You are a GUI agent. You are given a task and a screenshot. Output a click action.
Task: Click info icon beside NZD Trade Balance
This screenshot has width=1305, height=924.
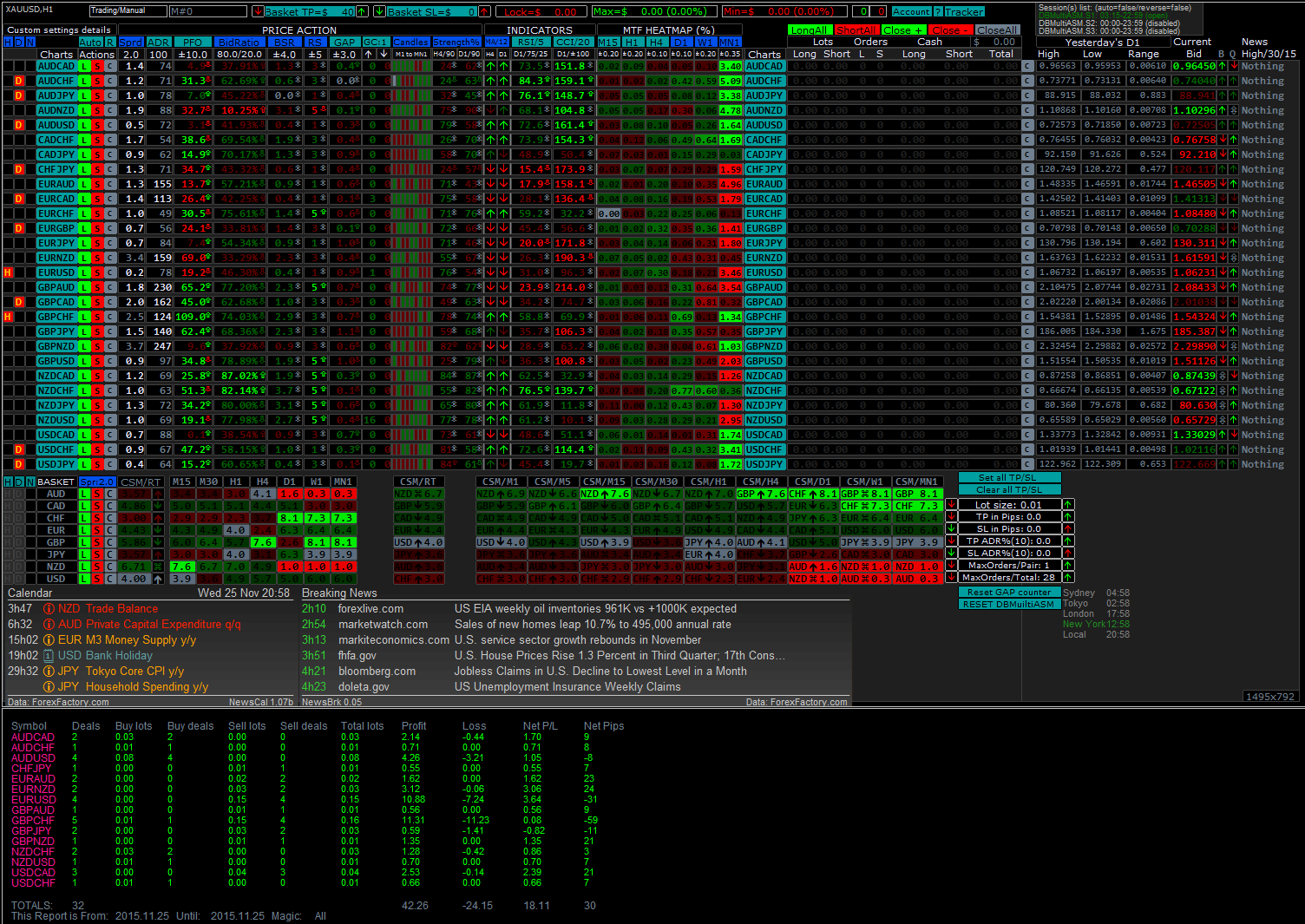(49, 609)
